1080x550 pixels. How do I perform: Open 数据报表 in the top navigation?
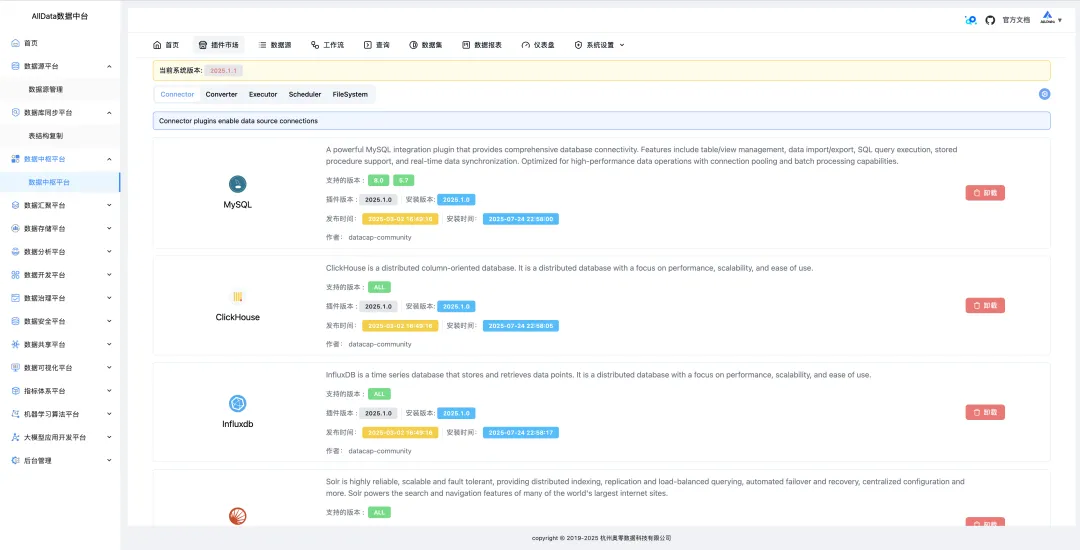[x=482, y=45]
